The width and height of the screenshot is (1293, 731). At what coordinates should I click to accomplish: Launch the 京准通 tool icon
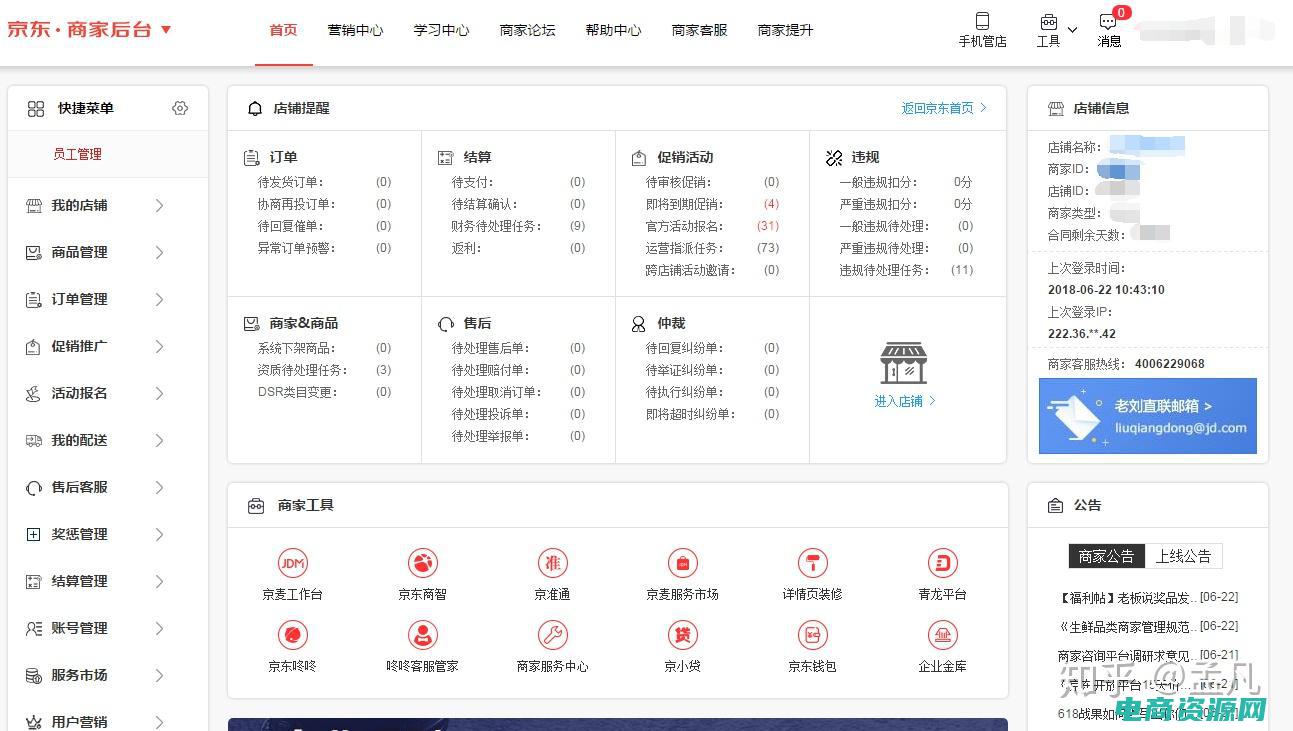[x=552, y=563]
